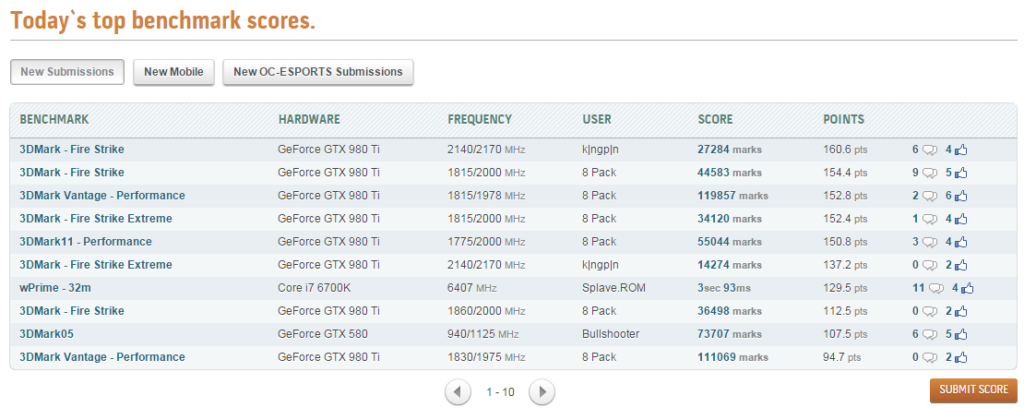Click user Splave.ROM in the table
This screenshot has width=1024, height=408.
point(614,288)
